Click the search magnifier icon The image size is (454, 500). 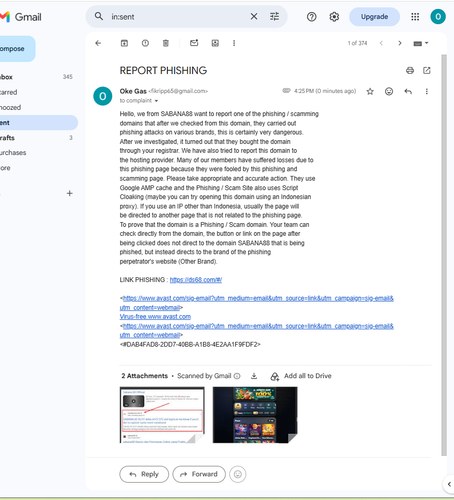coord(99,16)
